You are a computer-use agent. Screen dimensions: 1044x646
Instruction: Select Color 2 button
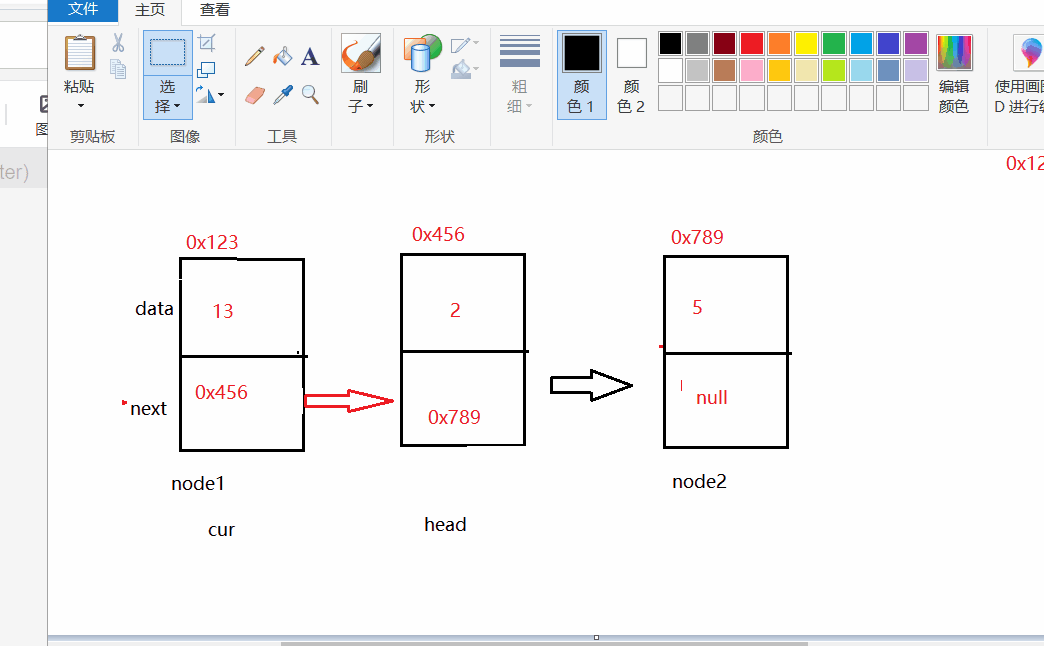tap(631, 75)
